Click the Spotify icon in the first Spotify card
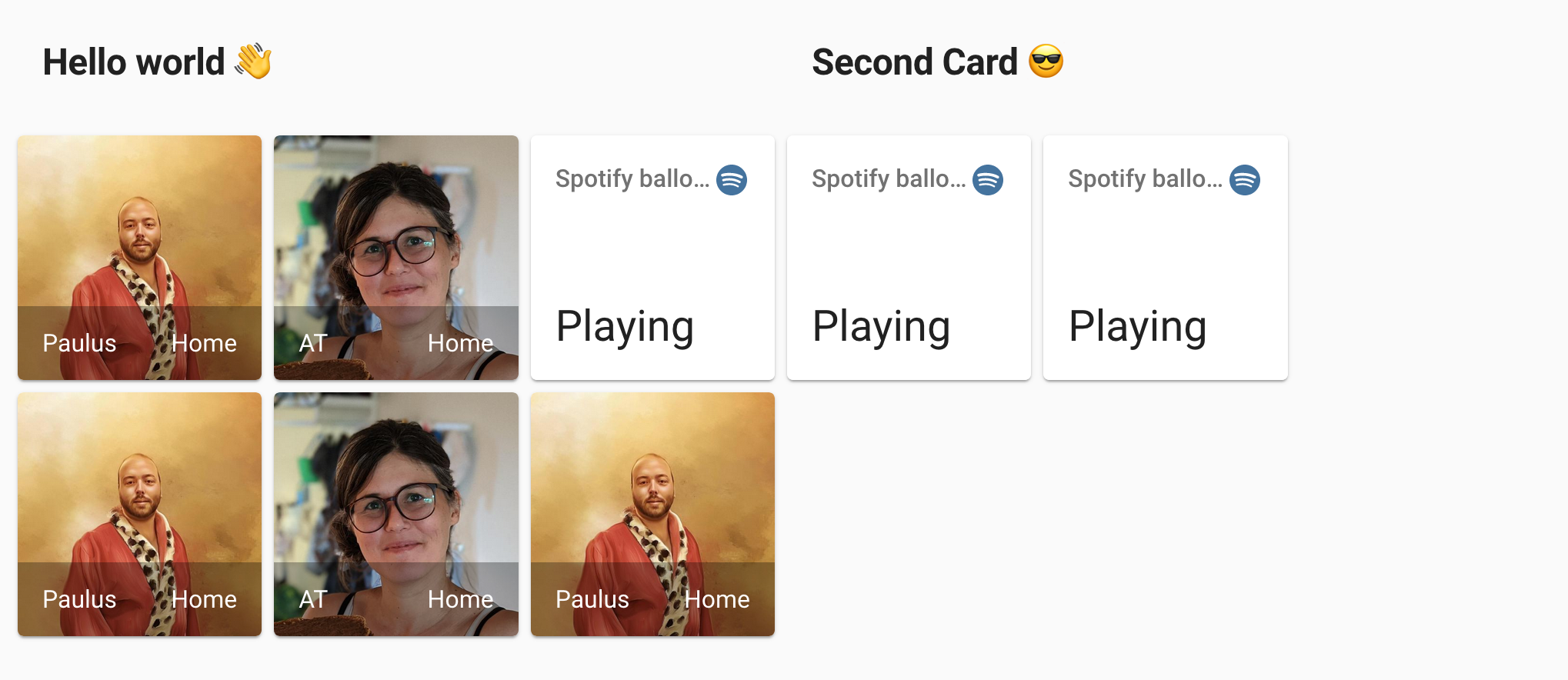Viewport: 1568px width, 680px height. pyautogui.click(x=732, y=180)
